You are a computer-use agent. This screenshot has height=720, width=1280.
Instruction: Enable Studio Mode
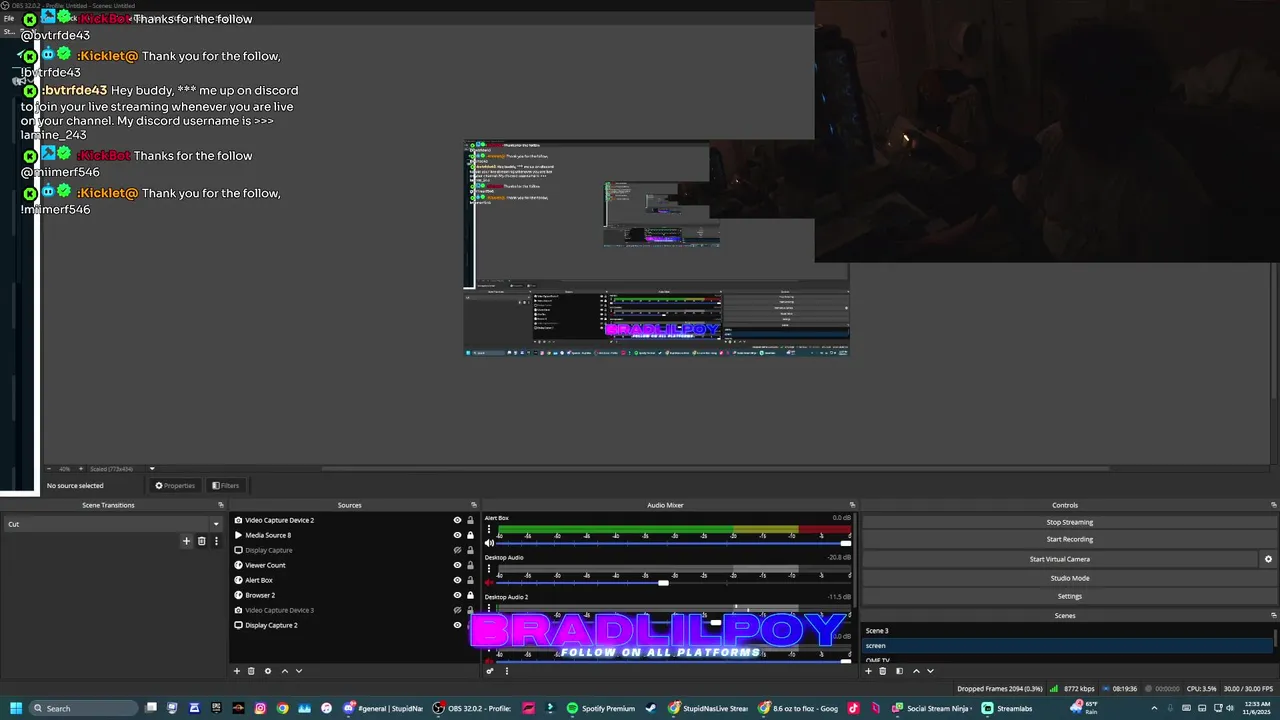click(x=1069, y=578)
